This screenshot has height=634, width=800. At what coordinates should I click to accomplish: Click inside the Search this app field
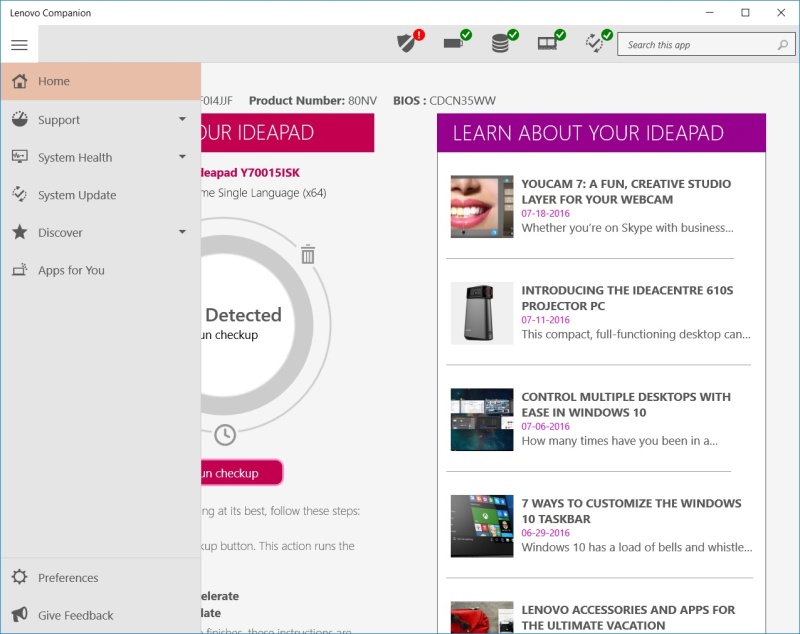pos(706,45)
